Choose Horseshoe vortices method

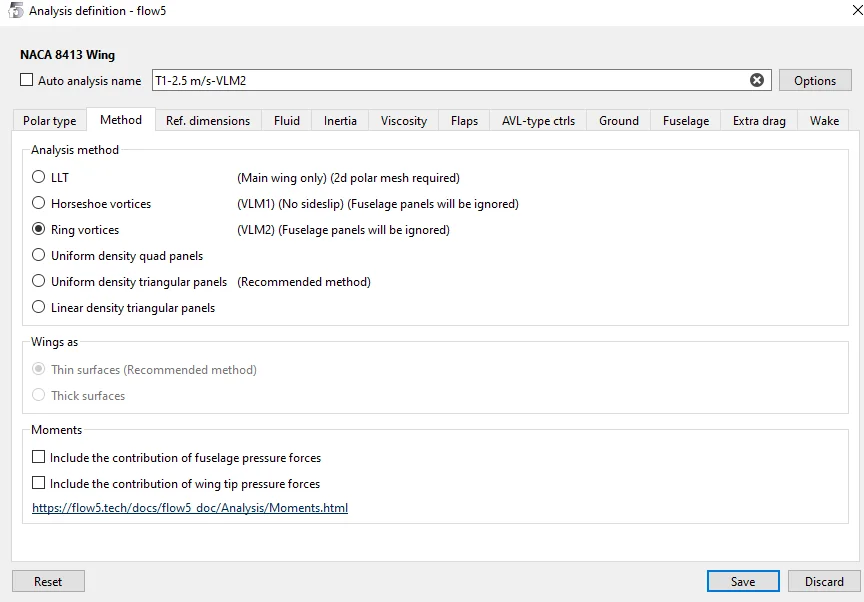(x=39, y=203)
